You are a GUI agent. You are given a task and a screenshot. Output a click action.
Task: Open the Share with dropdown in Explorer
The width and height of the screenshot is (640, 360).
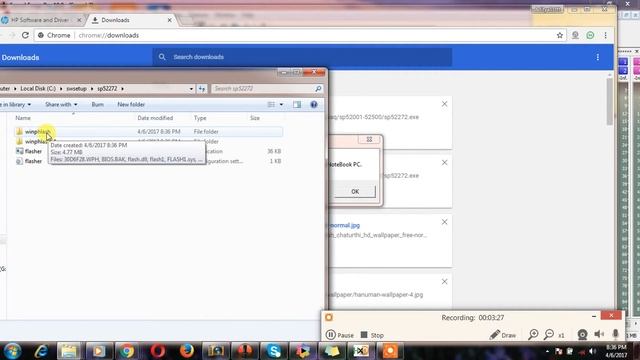coord(61,104)
